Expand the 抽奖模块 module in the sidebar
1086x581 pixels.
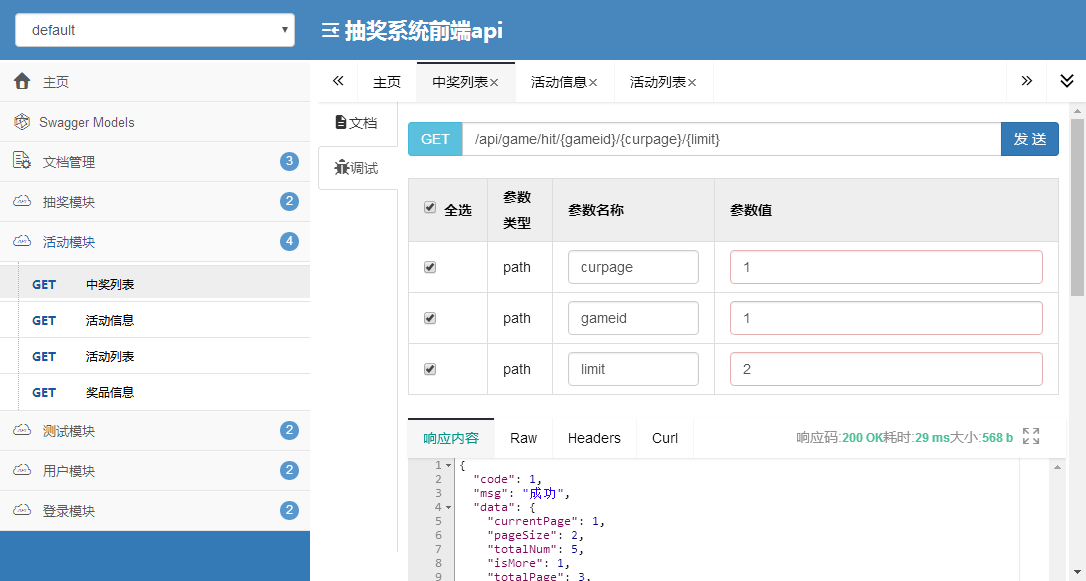coord(155,202)
